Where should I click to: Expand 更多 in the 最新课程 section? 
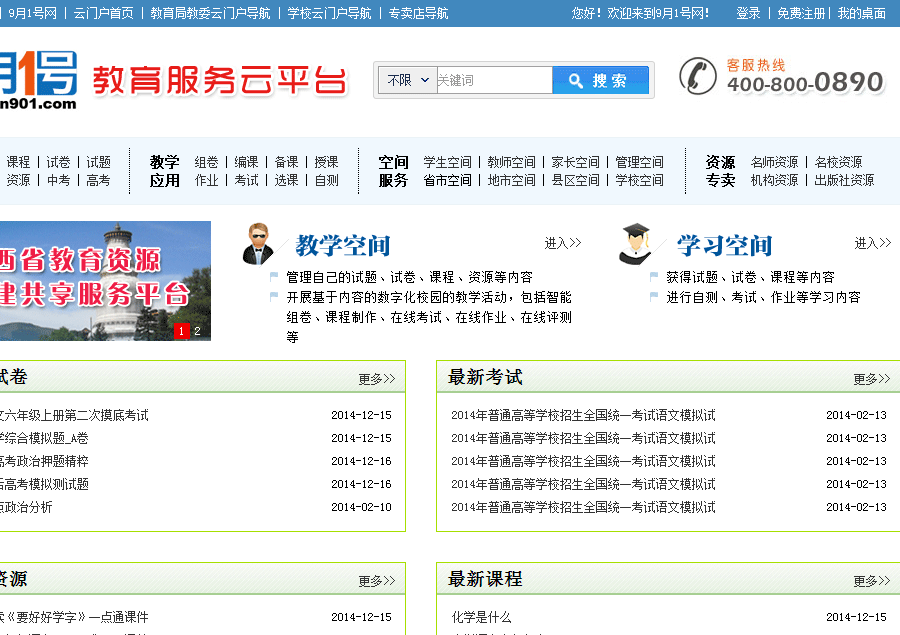coord(873,581)
